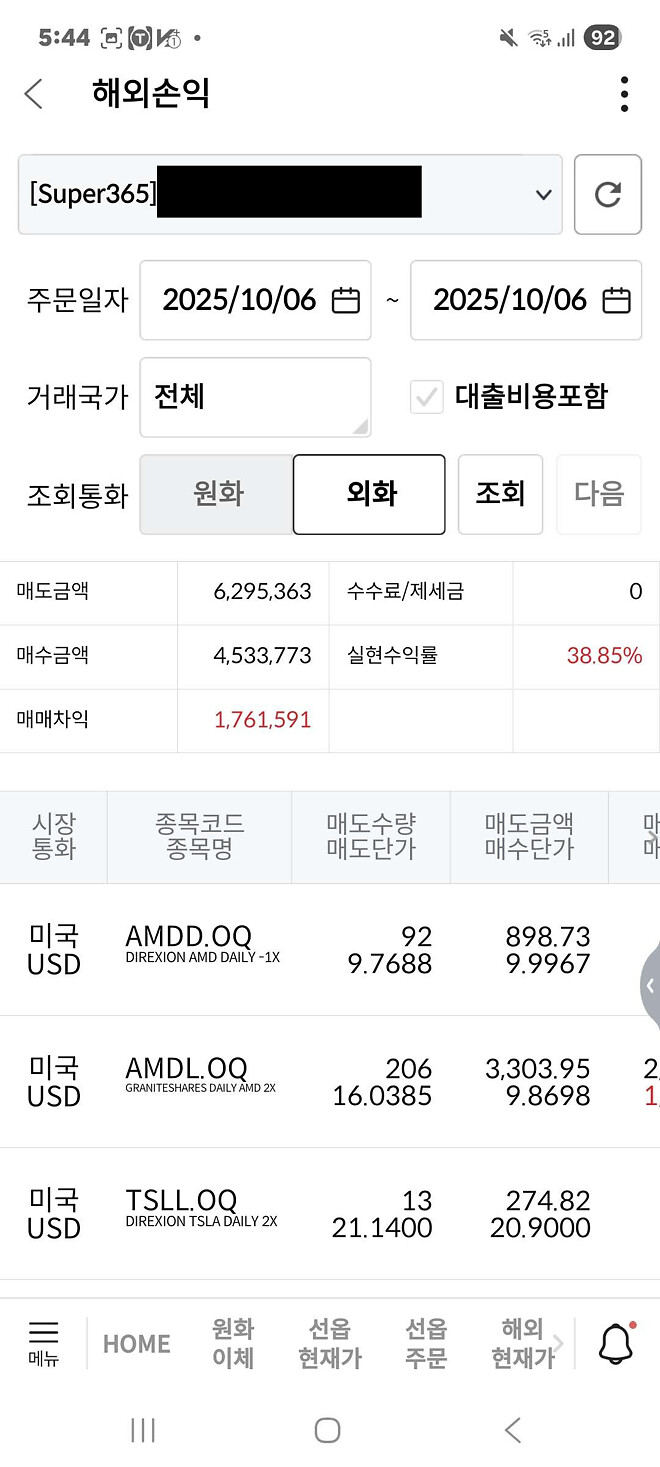Go to HOME in bottom navigation
Screen dimensions: 660x1467
[x=136, y=1343]
